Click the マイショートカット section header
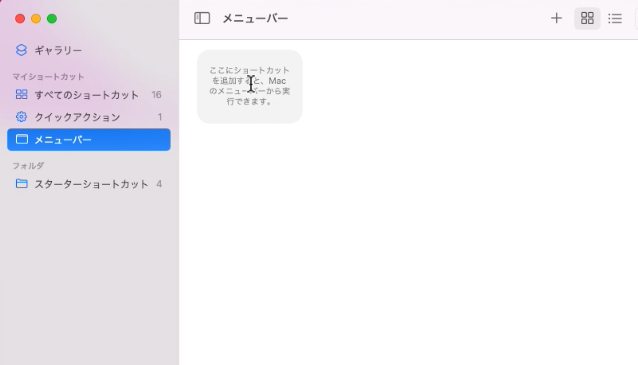The width and height of the screenshot is (638, 365). 48,76
